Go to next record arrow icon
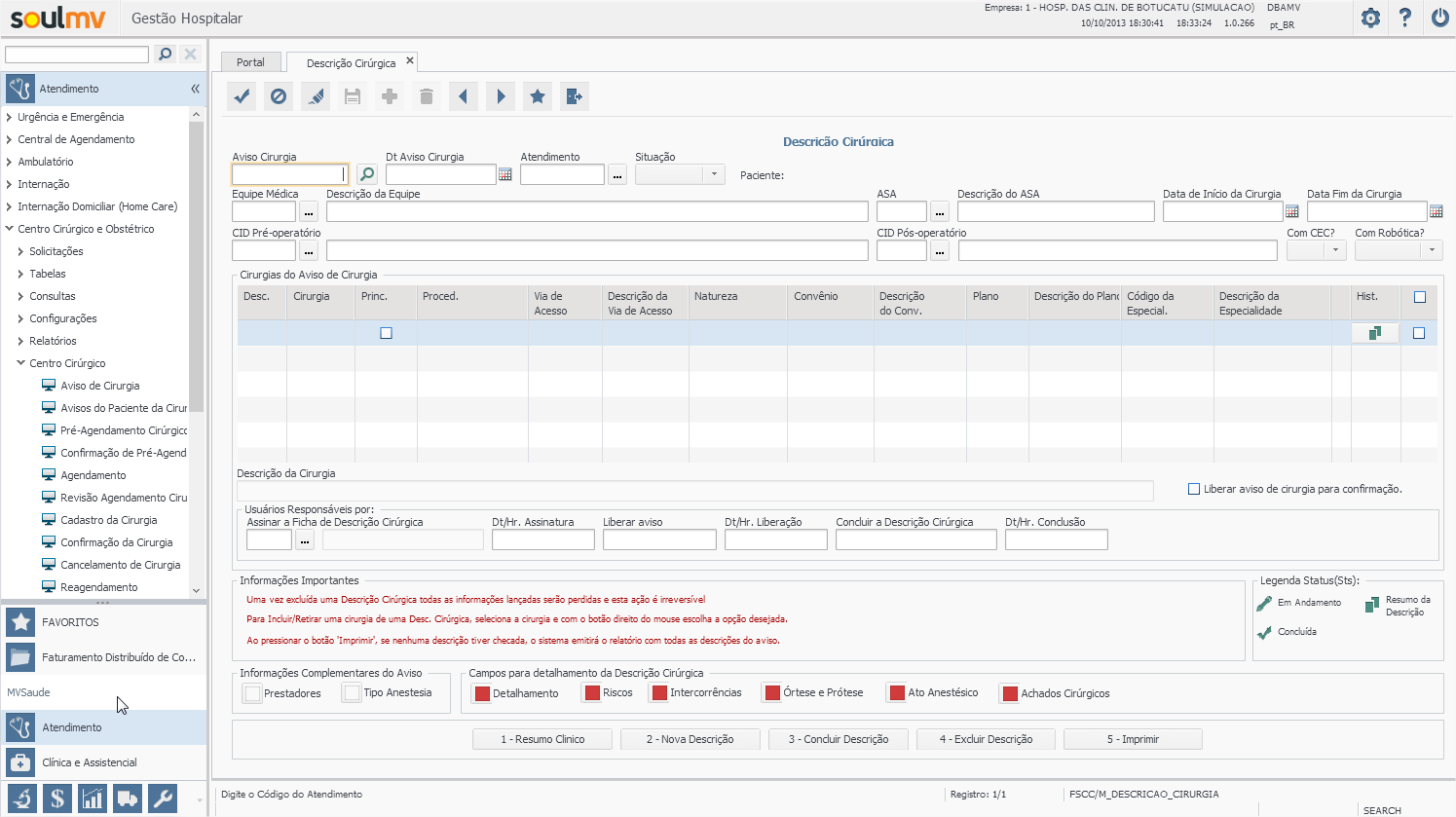Viewport: 1456px width, 817px height. click(x=501, y=96)
